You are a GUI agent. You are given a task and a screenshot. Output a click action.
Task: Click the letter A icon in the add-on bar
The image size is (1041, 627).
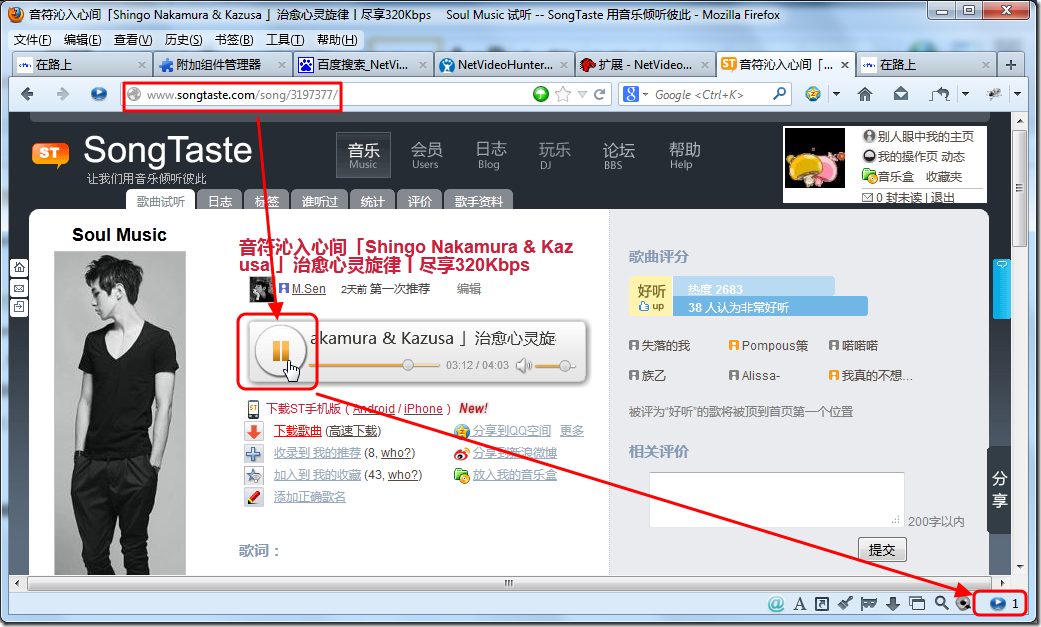pyautogui.click(x=800, y=603)
